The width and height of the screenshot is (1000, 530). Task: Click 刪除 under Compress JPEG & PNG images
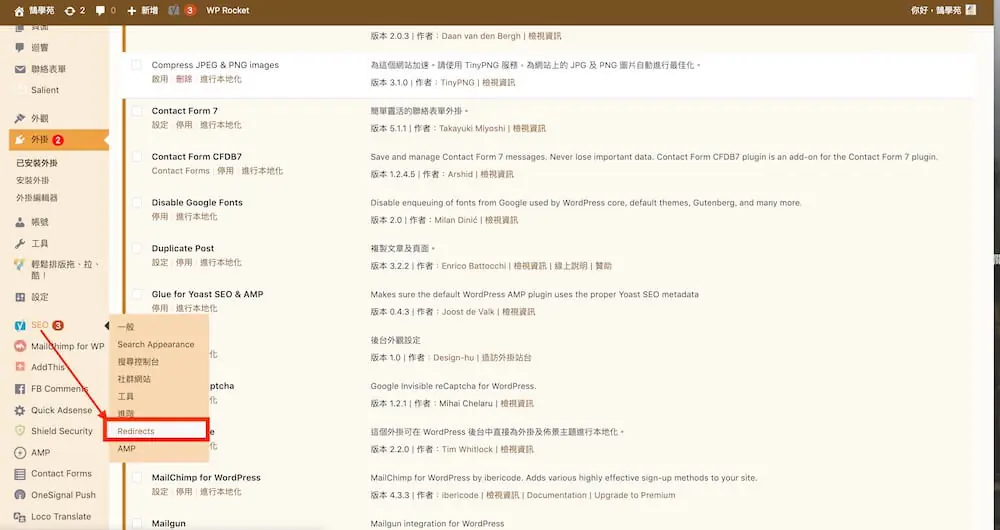coord(184,80)
